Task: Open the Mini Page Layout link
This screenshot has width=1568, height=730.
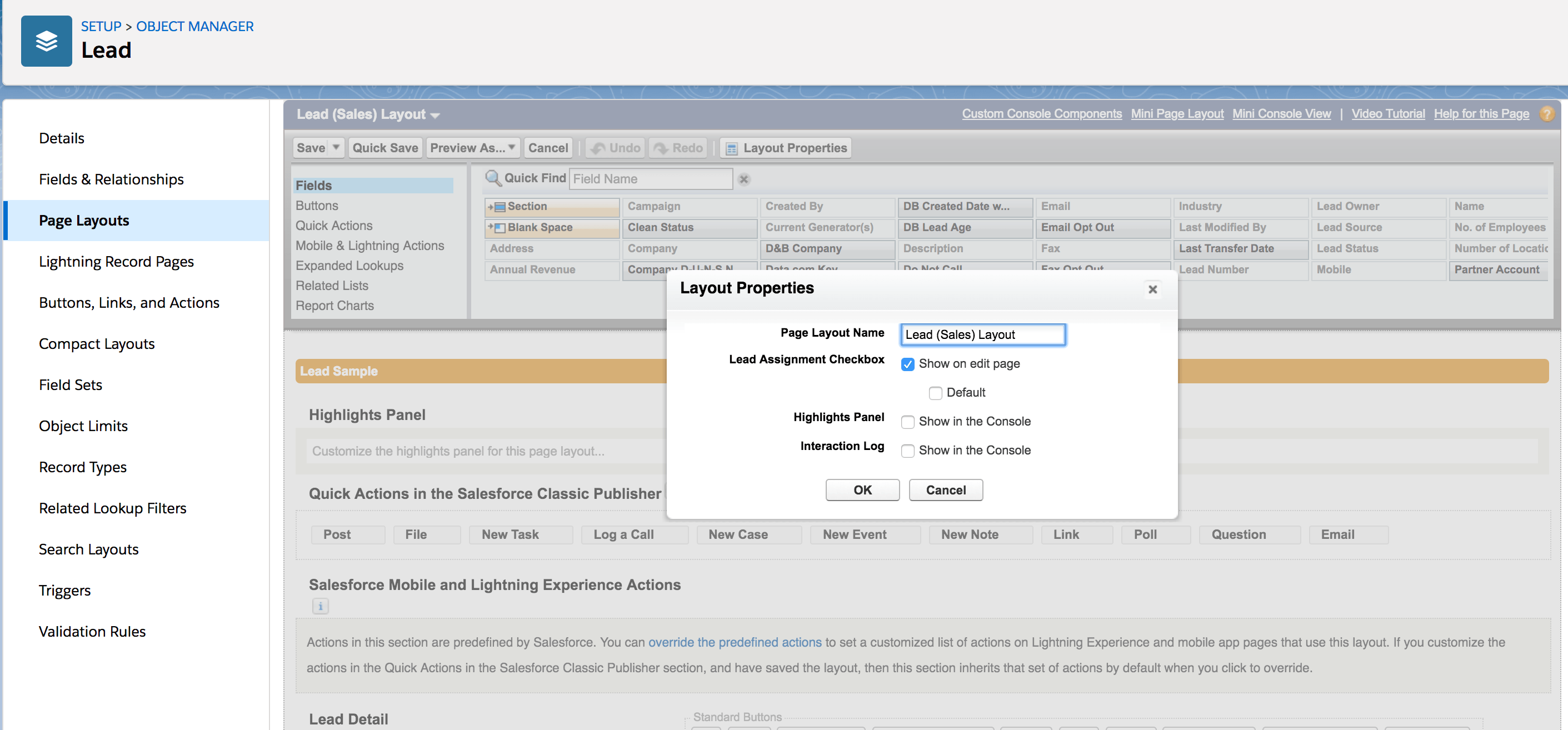Action: pos(1177,114)
